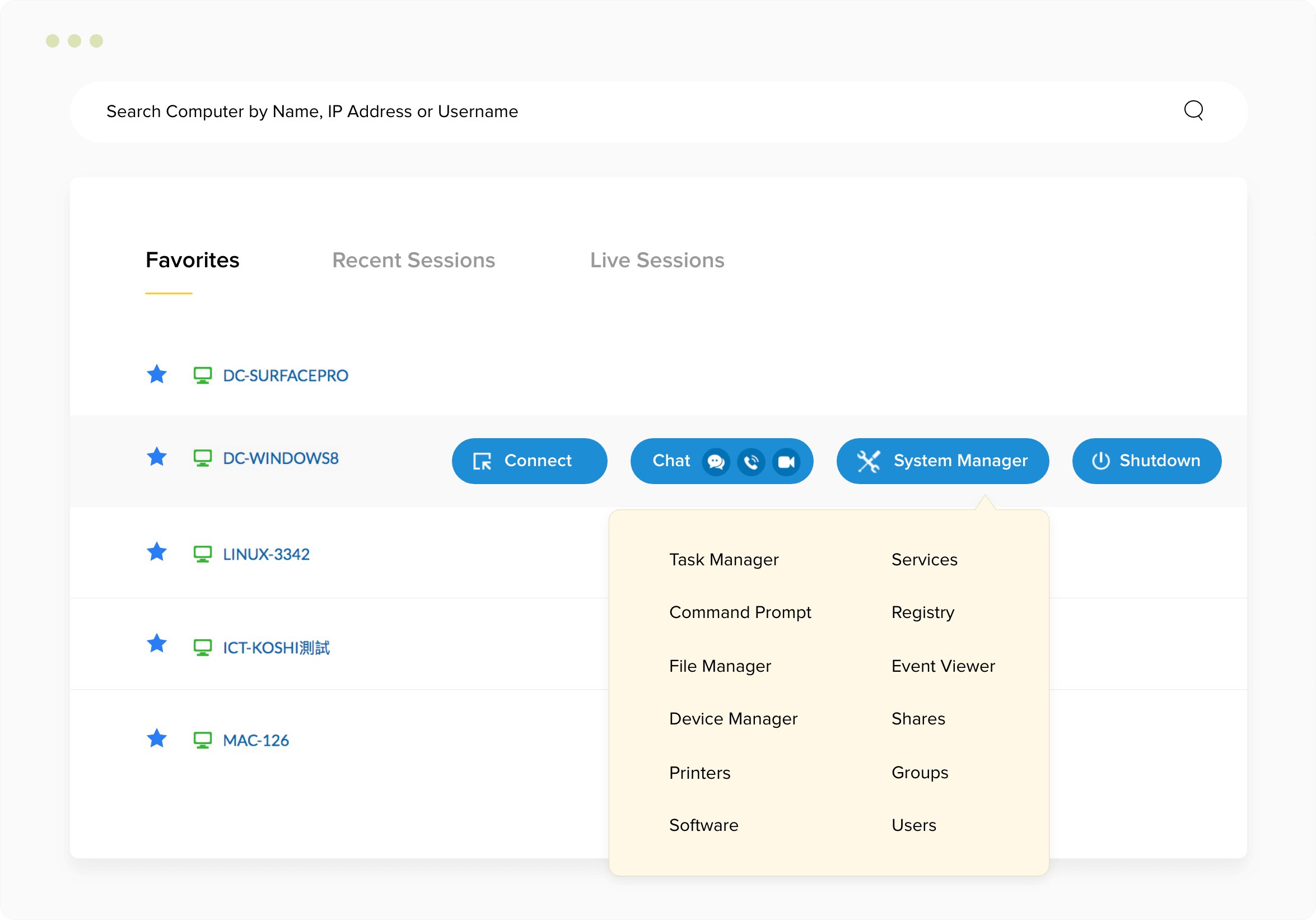Start a video call via camera icon
The height and width of the screenshot is (920, 1316).
click(786, 462)
